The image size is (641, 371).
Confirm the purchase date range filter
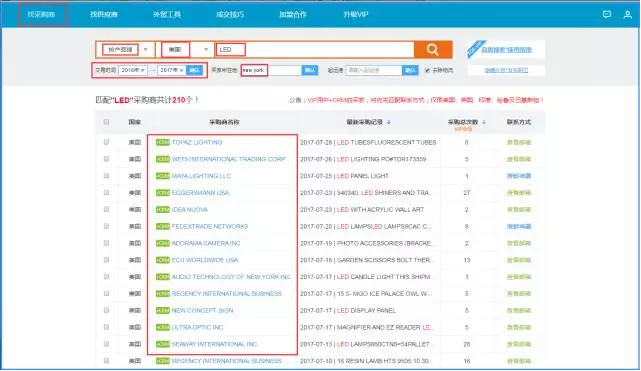point(195,70)
